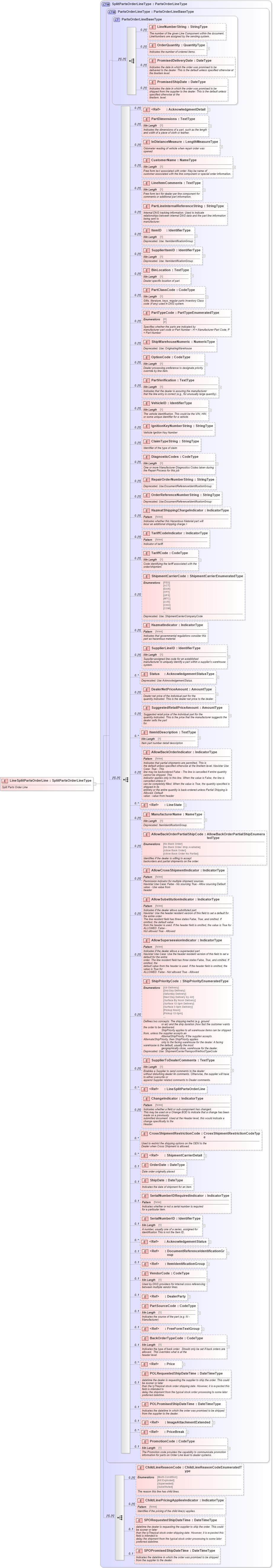This screenshot has height=1568, width=273.
Task: Expand the InDistanceMeasure element
Action: pos(221,146)
